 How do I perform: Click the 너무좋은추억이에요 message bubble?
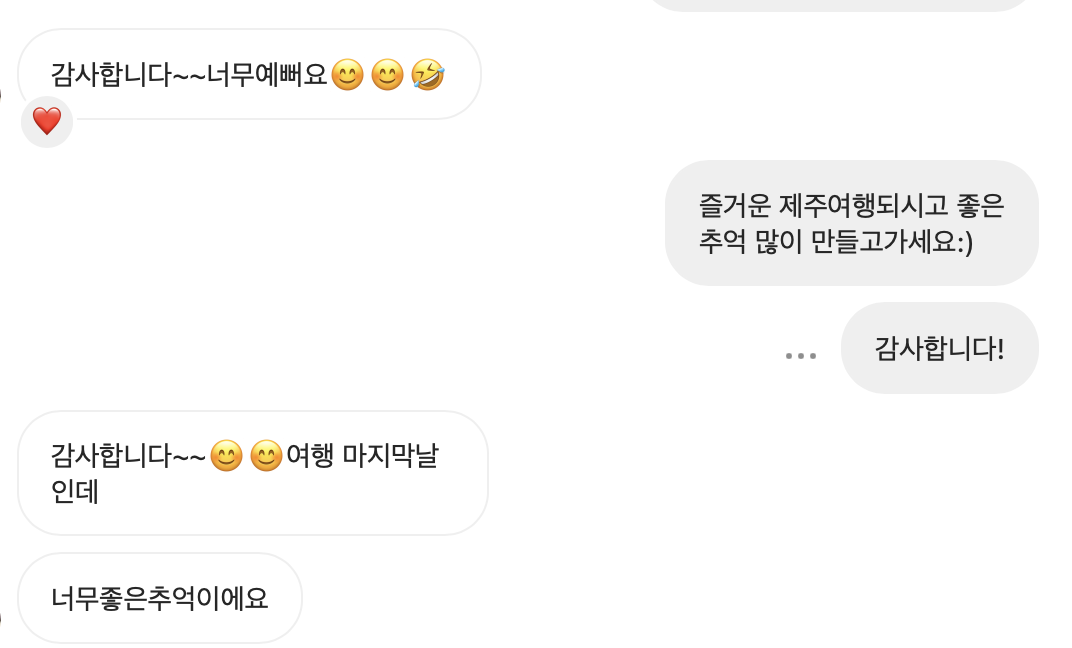click(x=159, y=597)
